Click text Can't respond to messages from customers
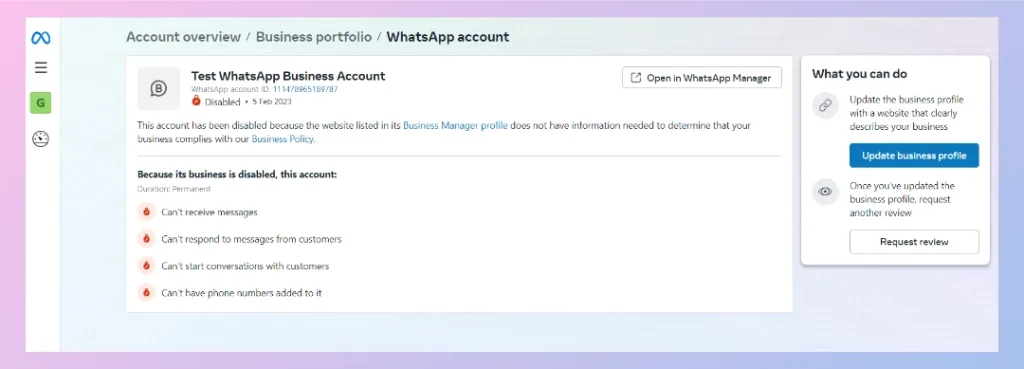 point(251,239)
